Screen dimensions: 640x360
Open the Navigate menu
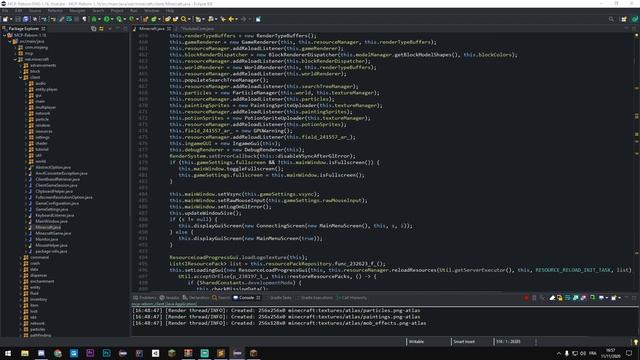[x=77, y=11]
